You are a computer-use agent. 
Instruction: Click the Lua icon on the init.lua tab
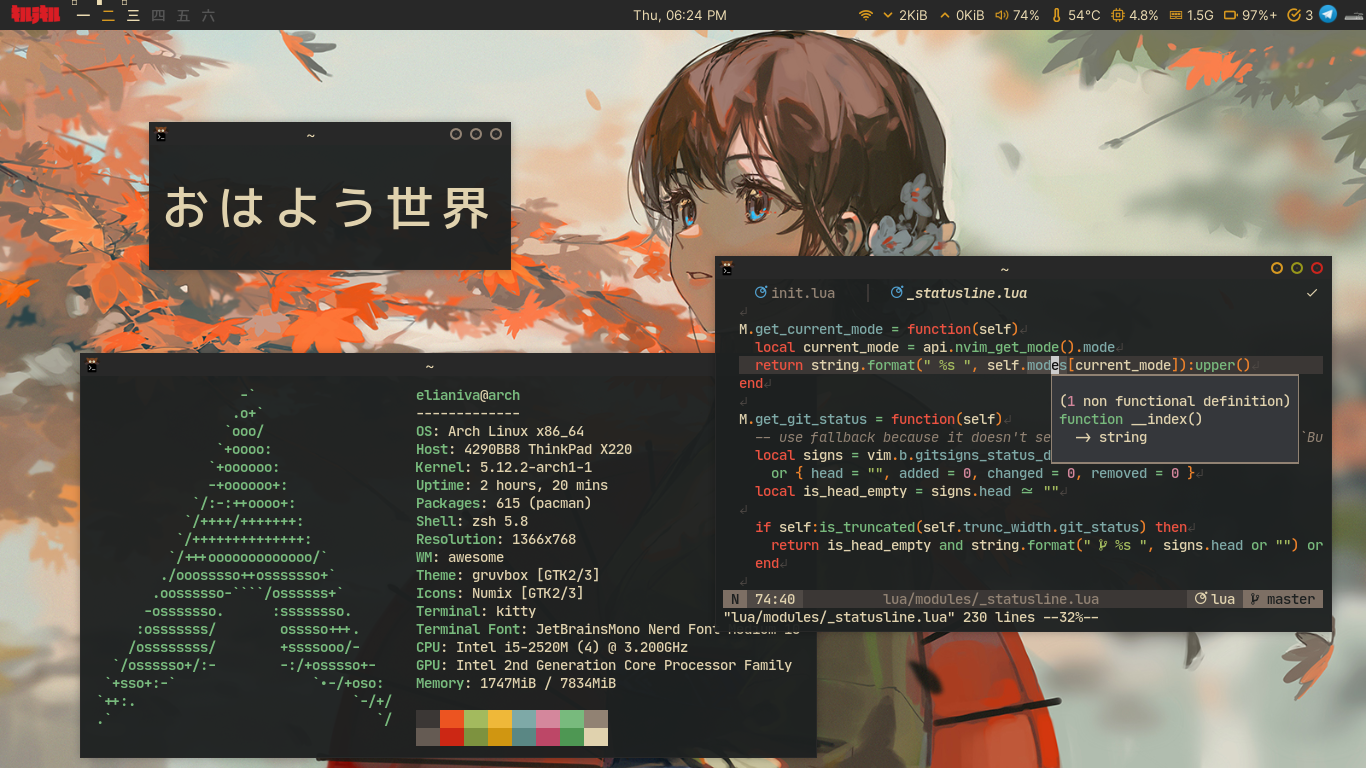point(761,293)
